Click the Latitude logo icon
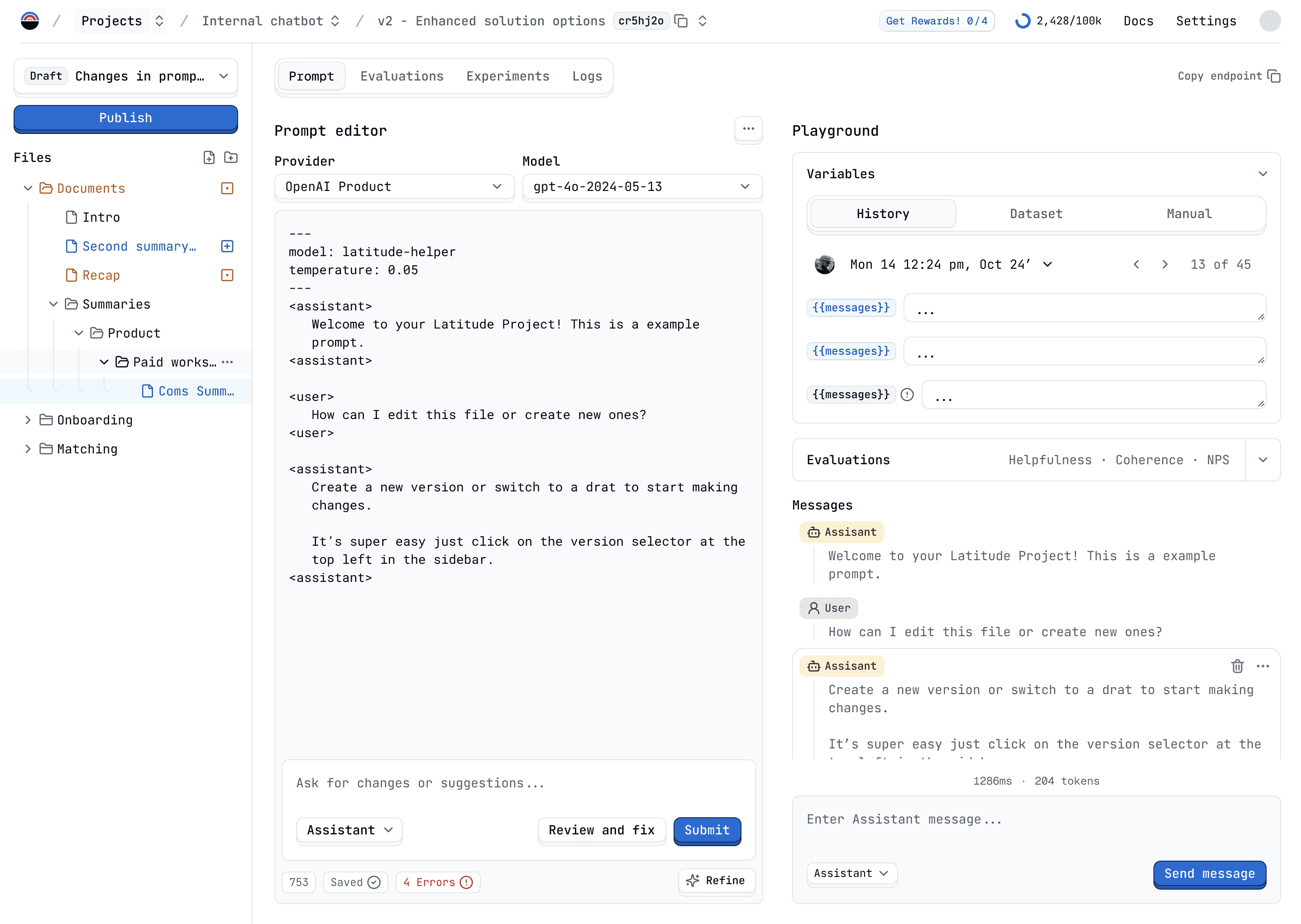 [29, 21]
